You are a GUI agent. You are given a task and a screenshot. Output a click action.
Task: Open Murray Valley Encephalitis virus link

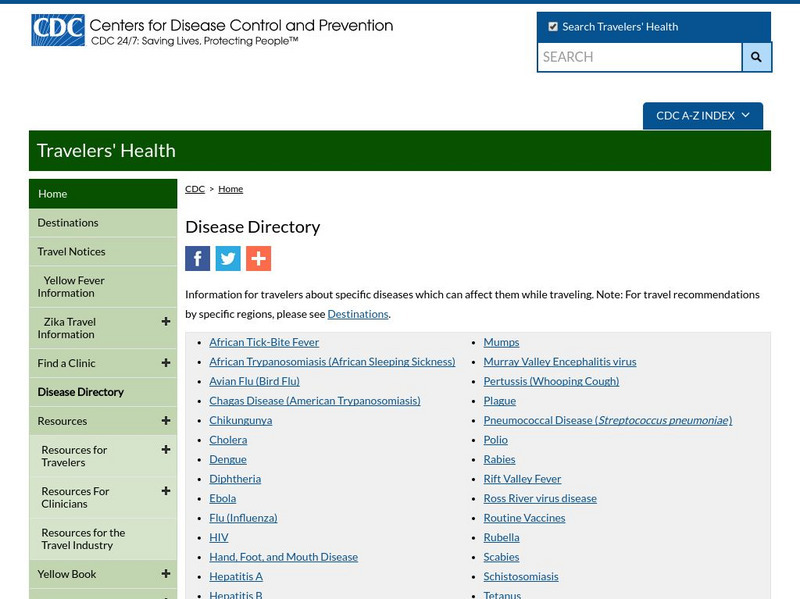tap(560, 362)
